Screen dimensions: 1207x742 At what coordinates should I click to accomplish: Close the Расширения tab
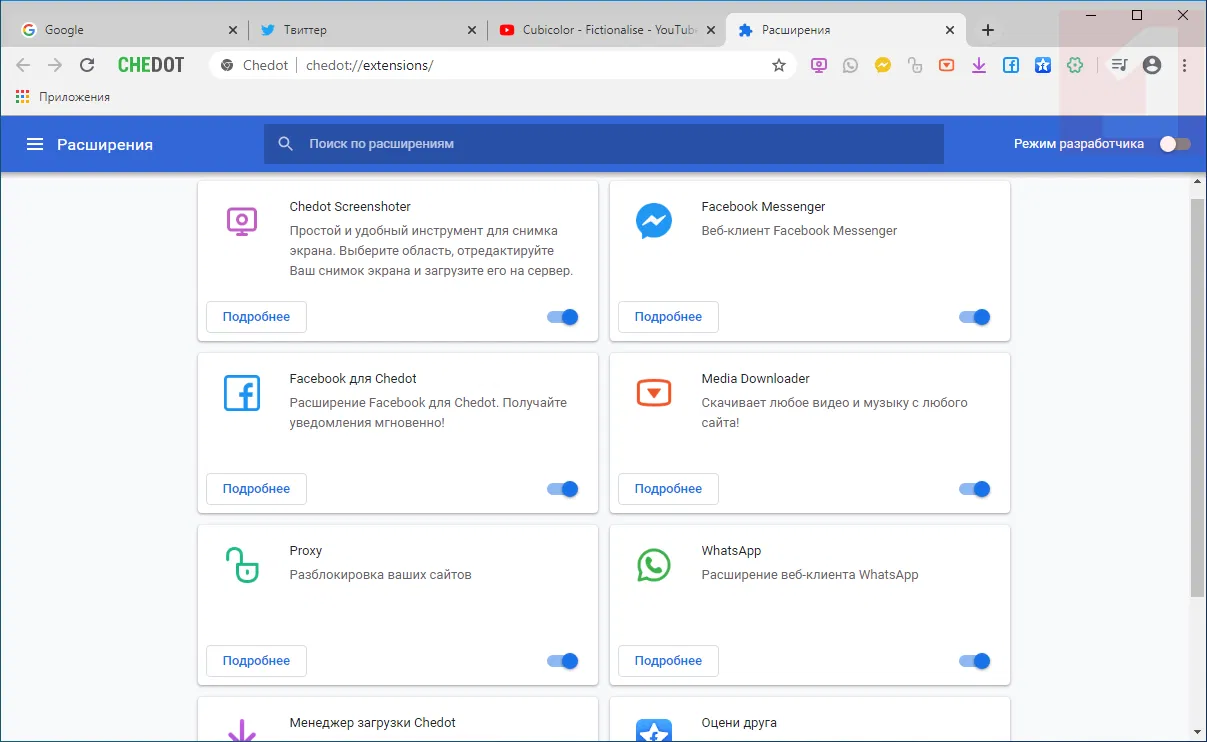(x=948, y=30)
